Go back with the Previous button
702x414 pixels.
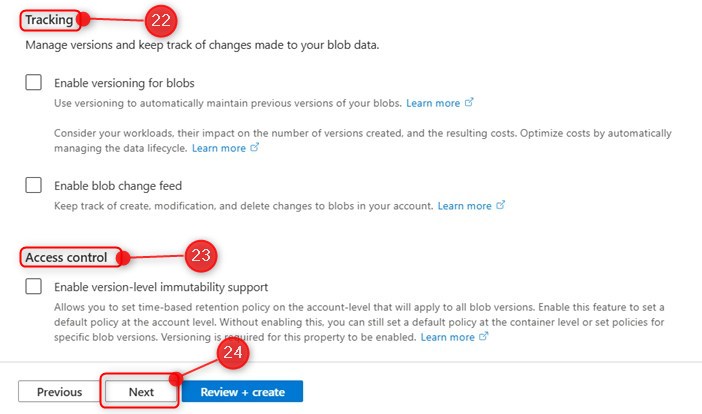[x=59, y=392]
